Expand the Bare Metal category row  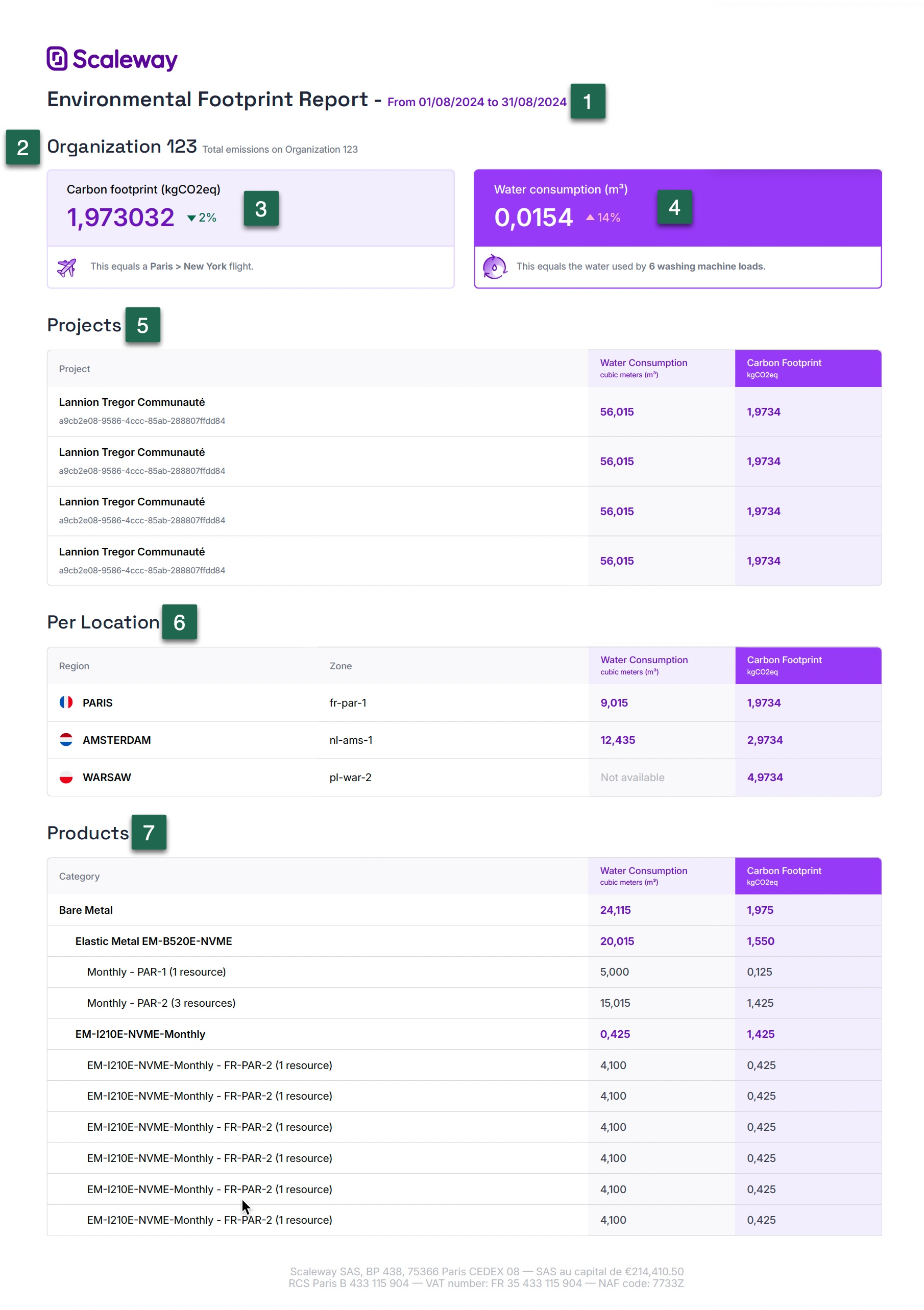pyautogui.click(x=86, y=910)
